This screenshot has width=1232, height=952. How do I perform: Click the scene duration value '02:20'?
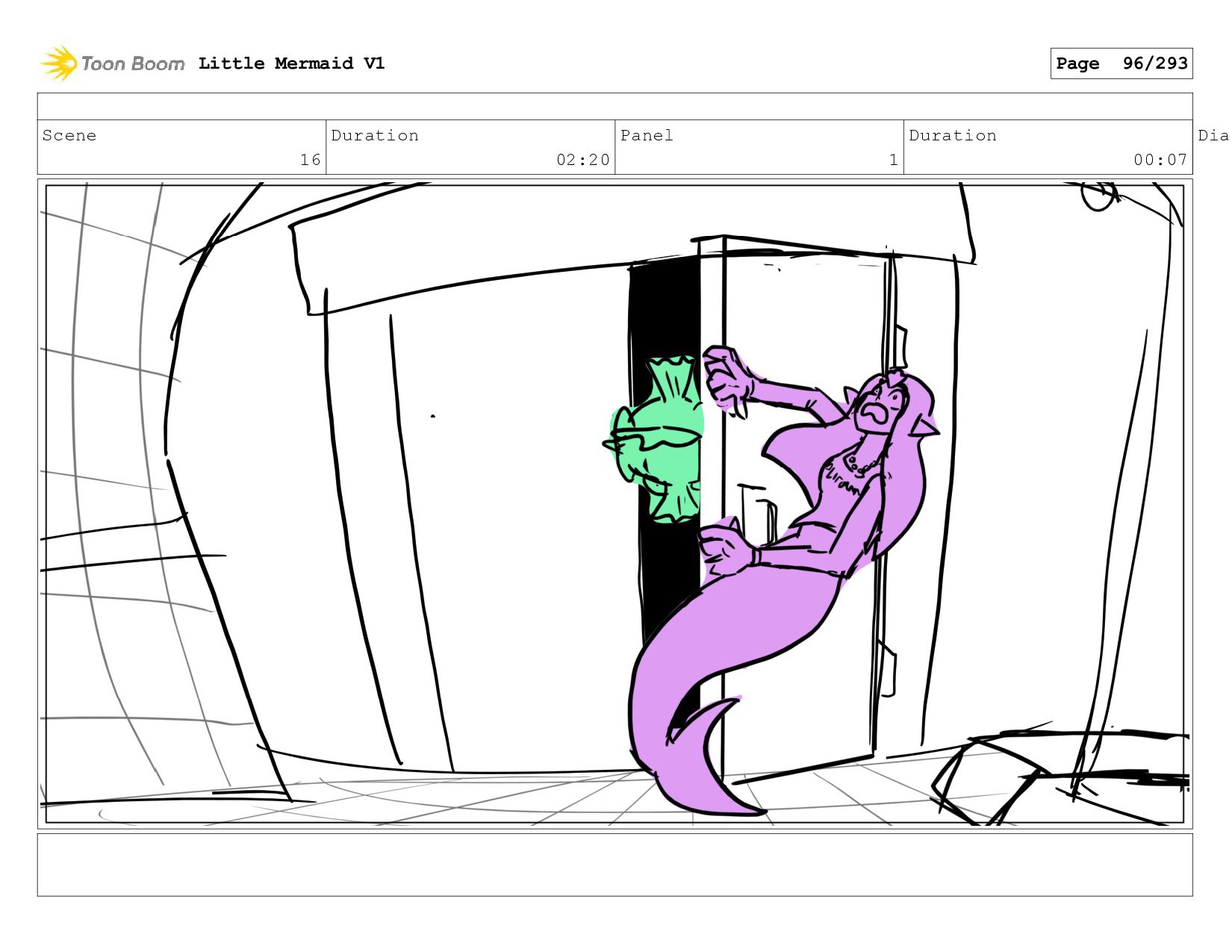point(582,160)
